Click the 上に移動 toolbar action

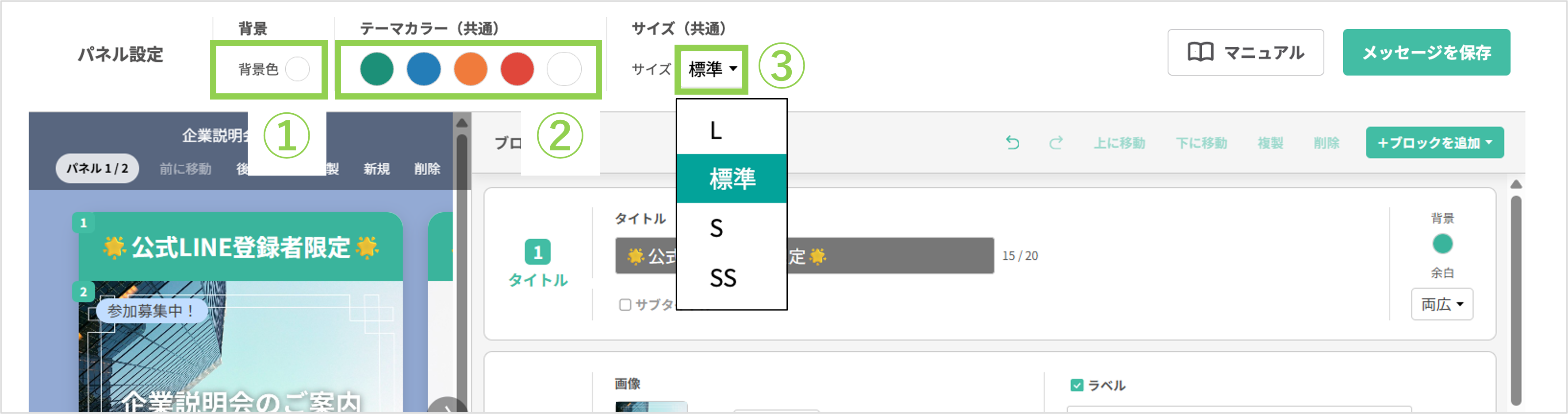[x=1119, y=143]
